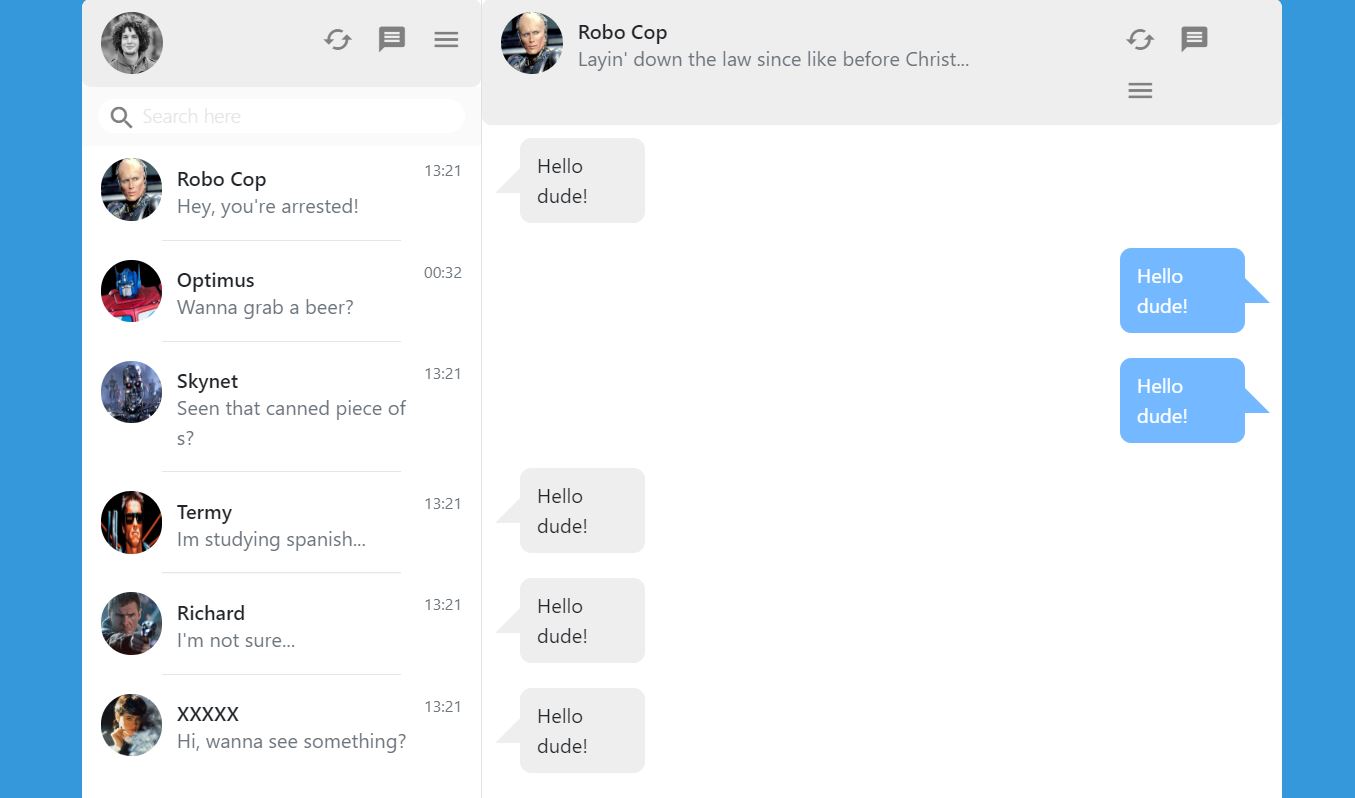The width and height of the screenshot is (1355, 798).
Task: Open the chat with Termy
Action: coord(280,525)
